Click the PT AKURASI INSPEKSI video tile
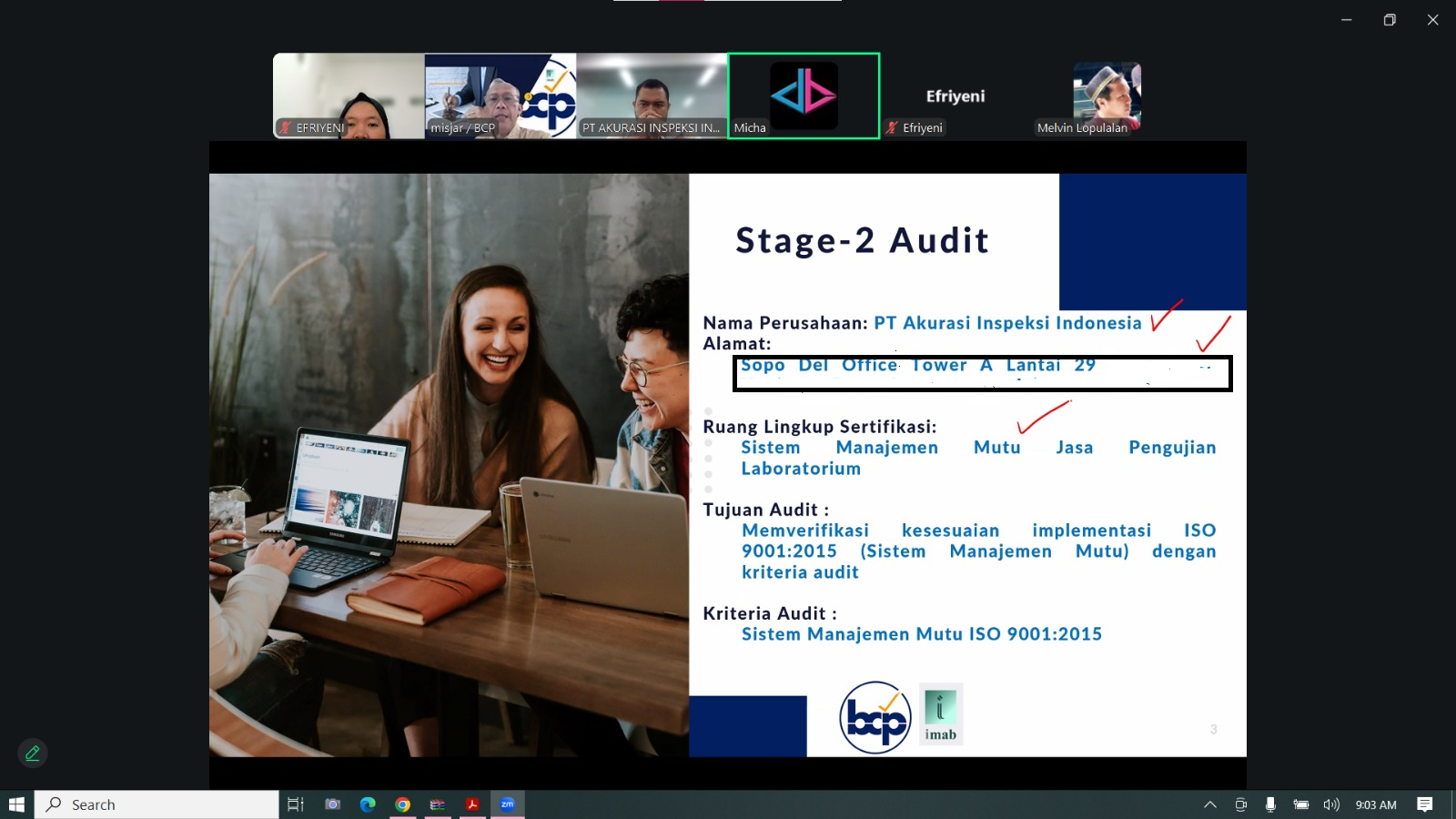This screenshot has height=819, width=1456. (652, 96)
